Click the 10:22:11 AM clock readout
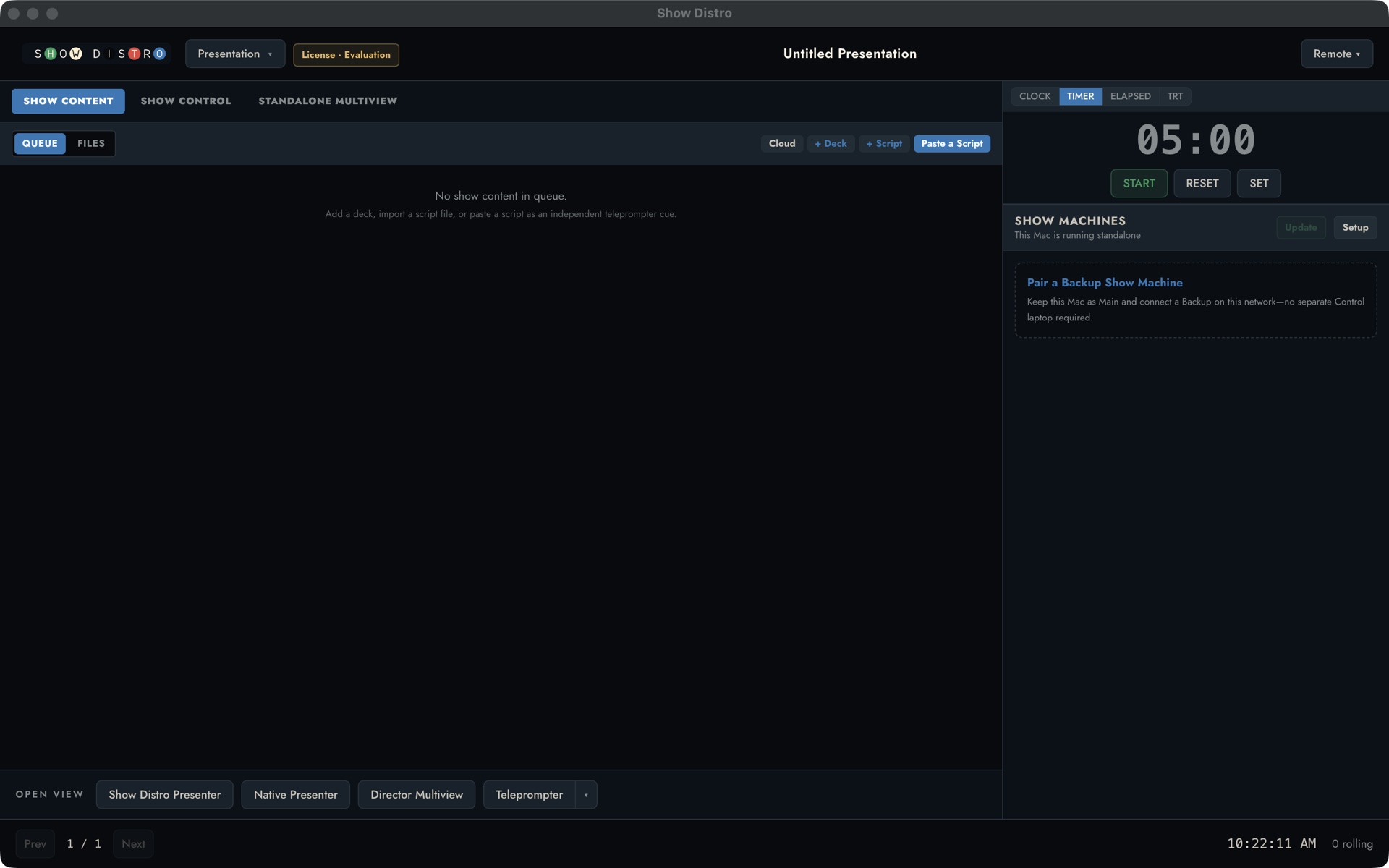 (x=1271, y=843)
